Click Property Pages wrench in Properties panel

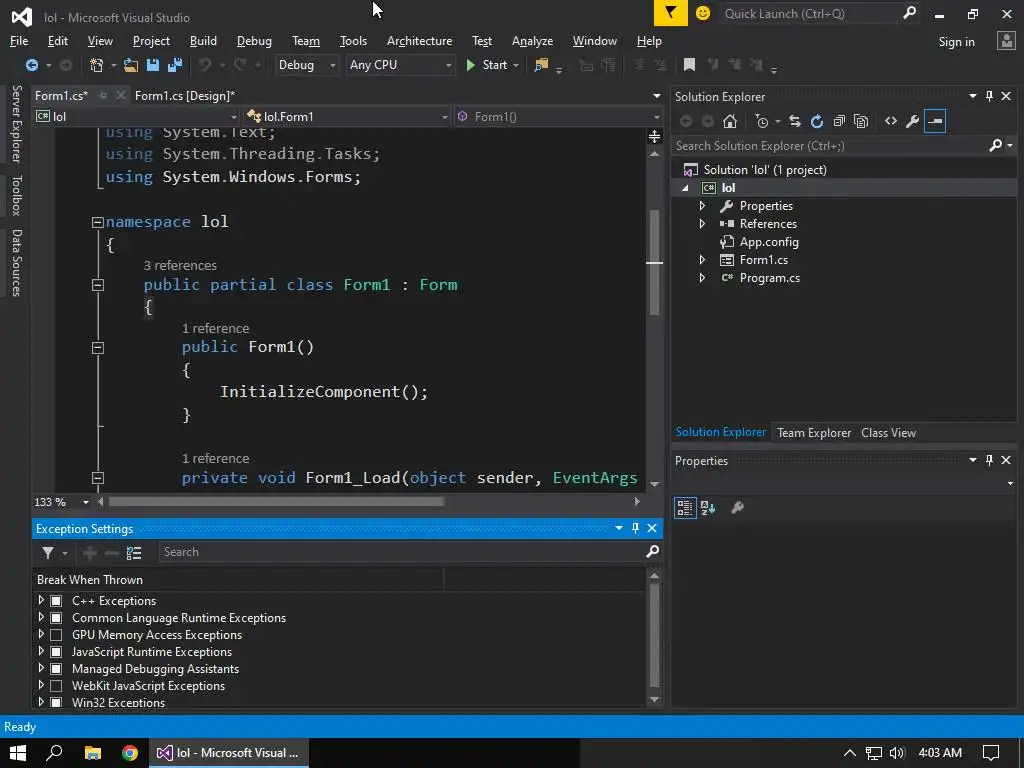point(737,507)
